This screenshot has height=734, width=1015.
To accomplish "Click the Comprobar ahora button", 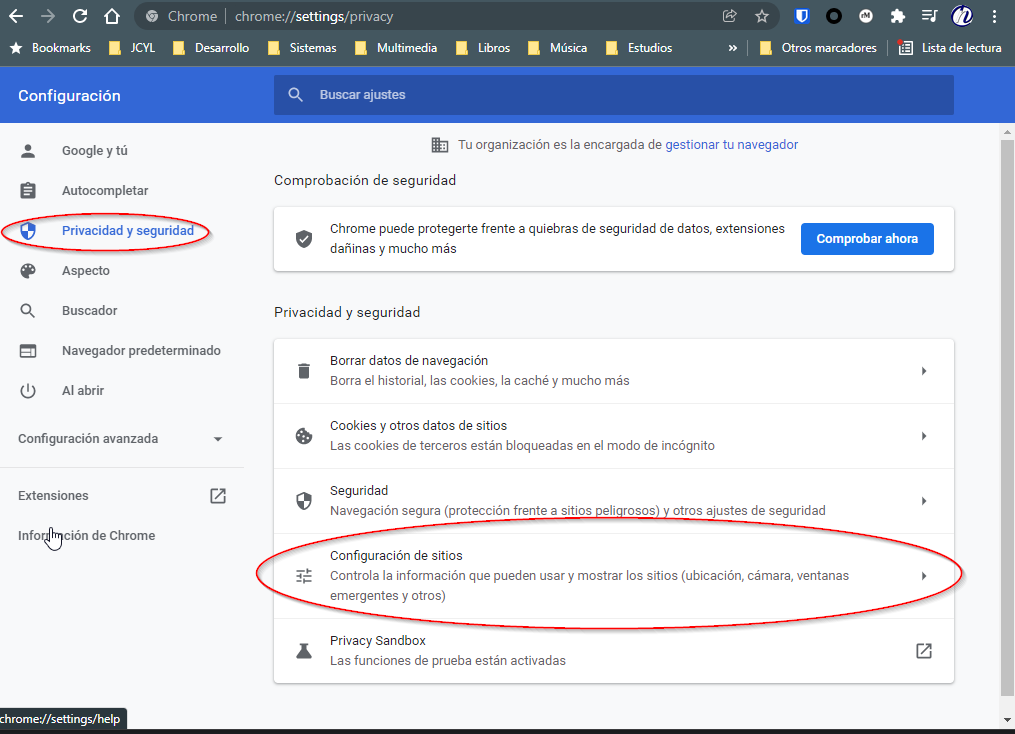I will click(867, 239).
